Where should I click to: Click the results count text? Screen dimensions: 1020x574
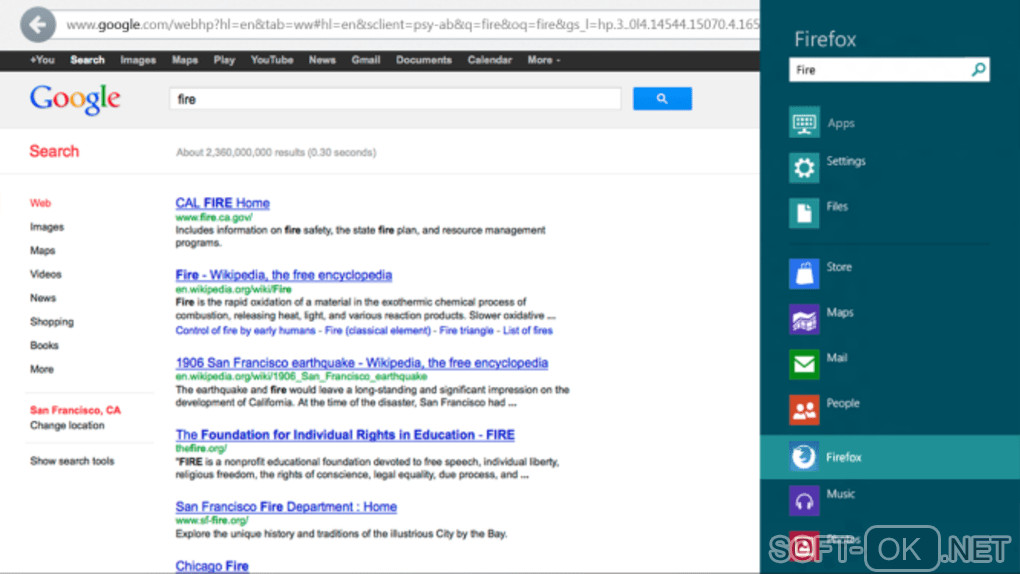click(x=276, y=152)
